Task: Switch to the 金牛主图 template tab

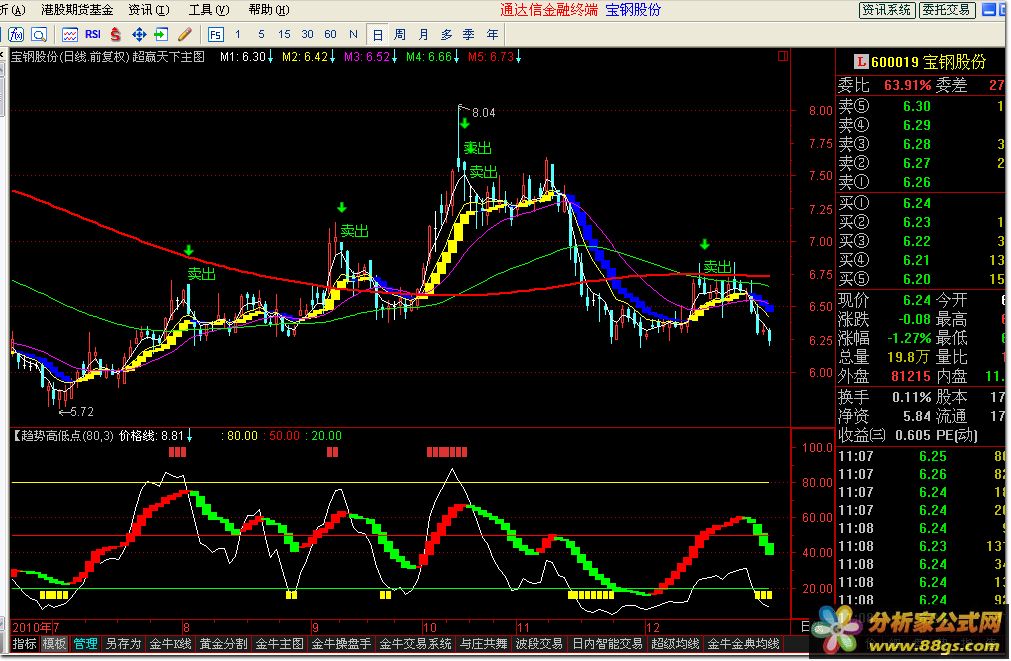Action: 280,644
